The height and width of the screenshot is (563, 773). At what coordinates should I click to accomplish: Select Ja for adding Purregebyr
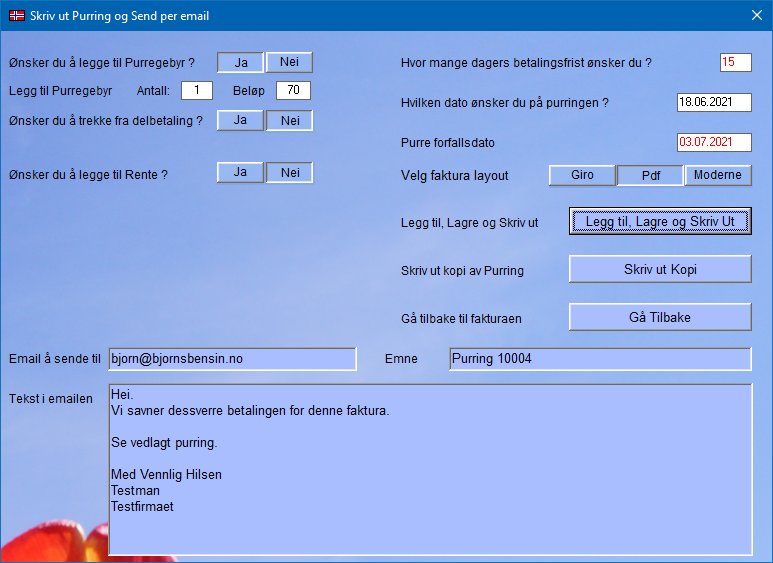point(241,63)
